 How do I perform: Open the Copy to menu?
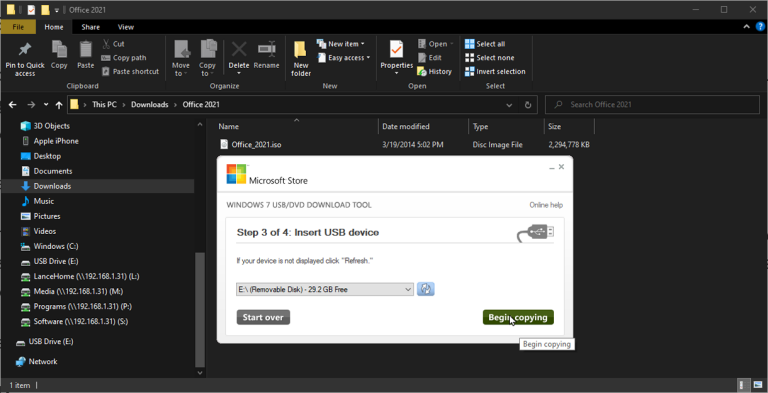(207, 58)
